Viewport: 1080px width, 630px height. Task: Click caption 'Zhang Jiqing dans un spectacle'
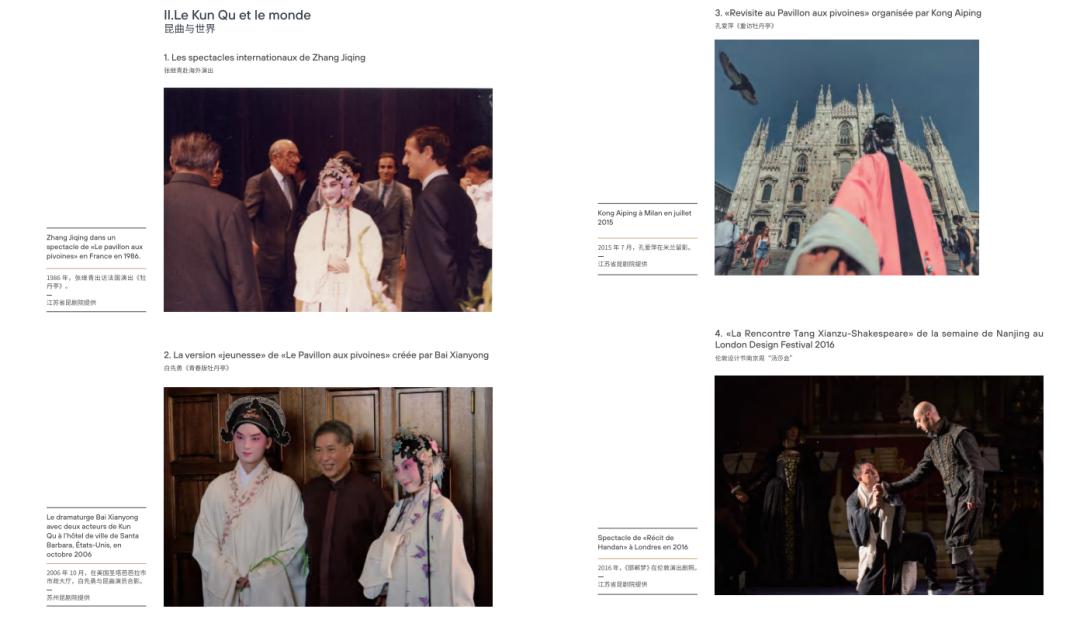pyautogui.click(x=95, y=247)
